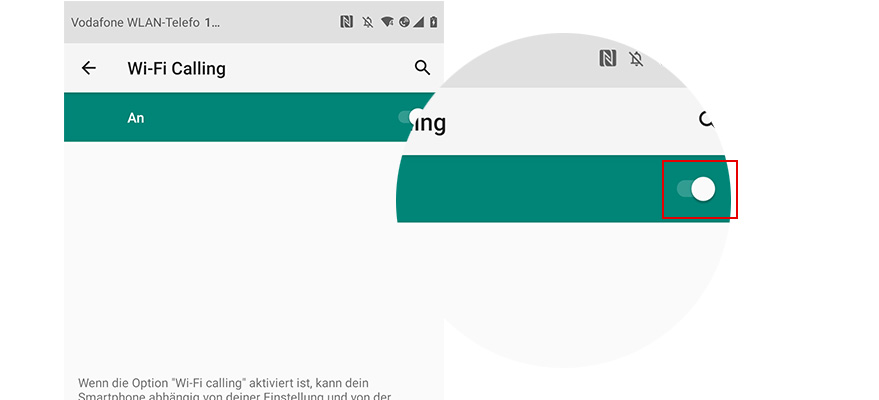Click the enlarged muted bell in the magnified circle
Image resolution: width=879 pixels, height=400 pixels.
pos(636,58)
